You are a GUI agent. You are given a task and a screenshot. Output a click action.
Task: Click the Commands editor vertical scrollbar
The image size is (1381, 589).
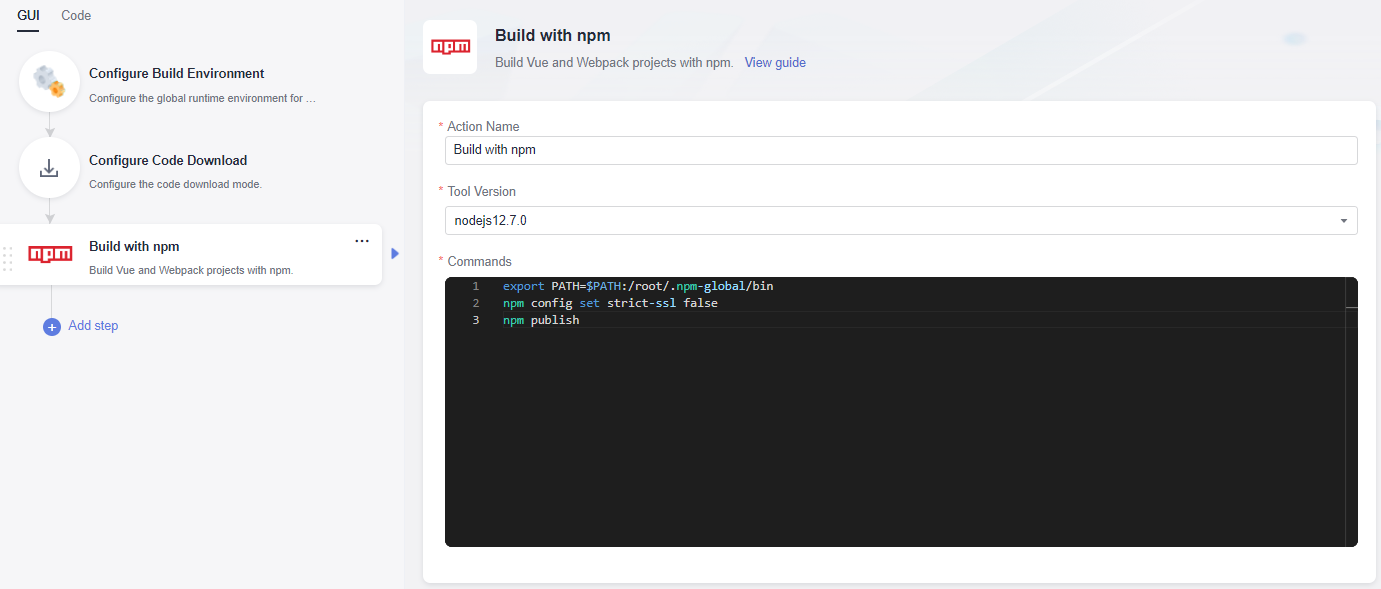tap(1351, 412)
